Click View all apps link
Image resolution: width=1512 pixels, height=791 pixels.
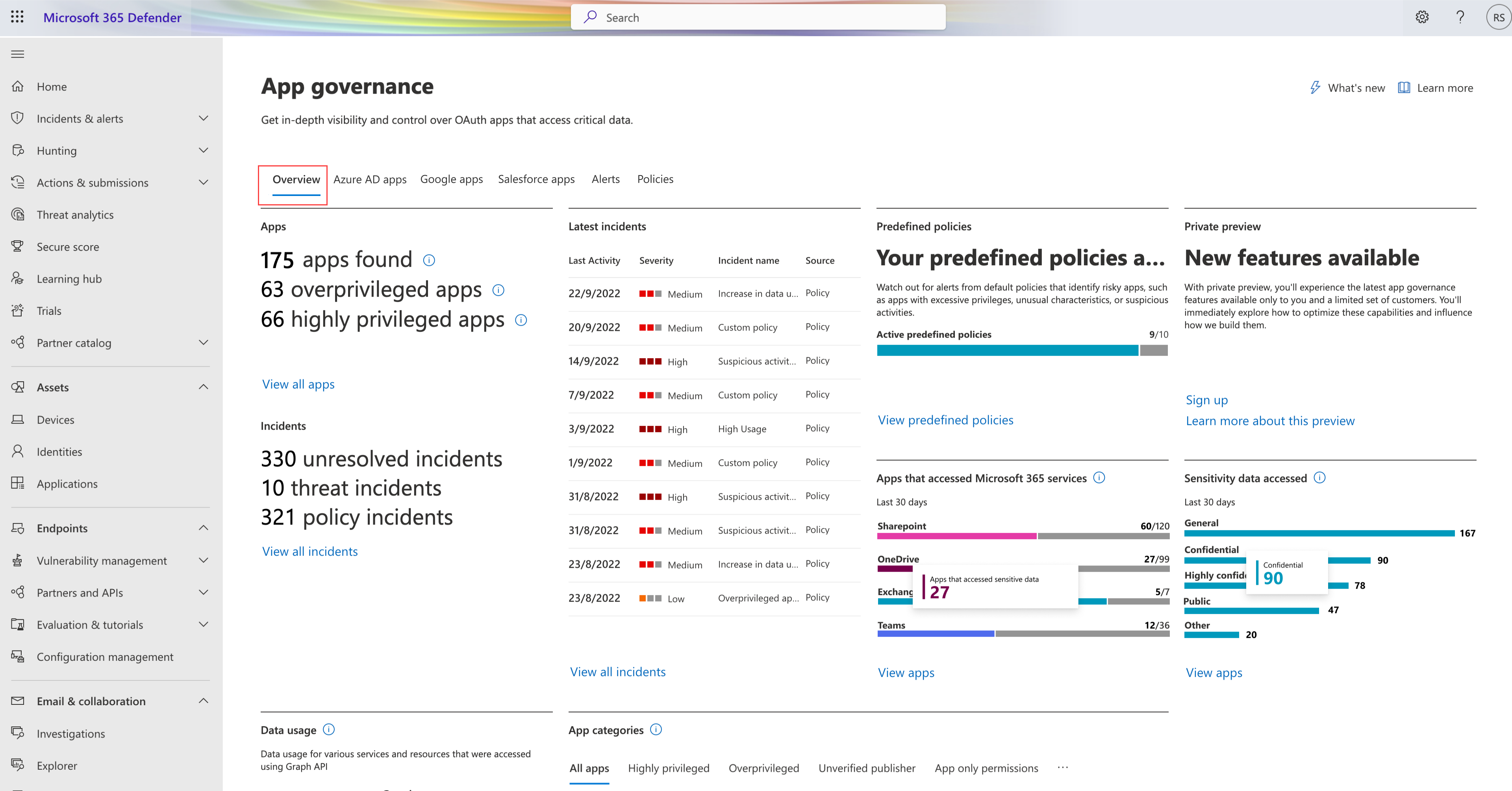click(x=298, y=383)
